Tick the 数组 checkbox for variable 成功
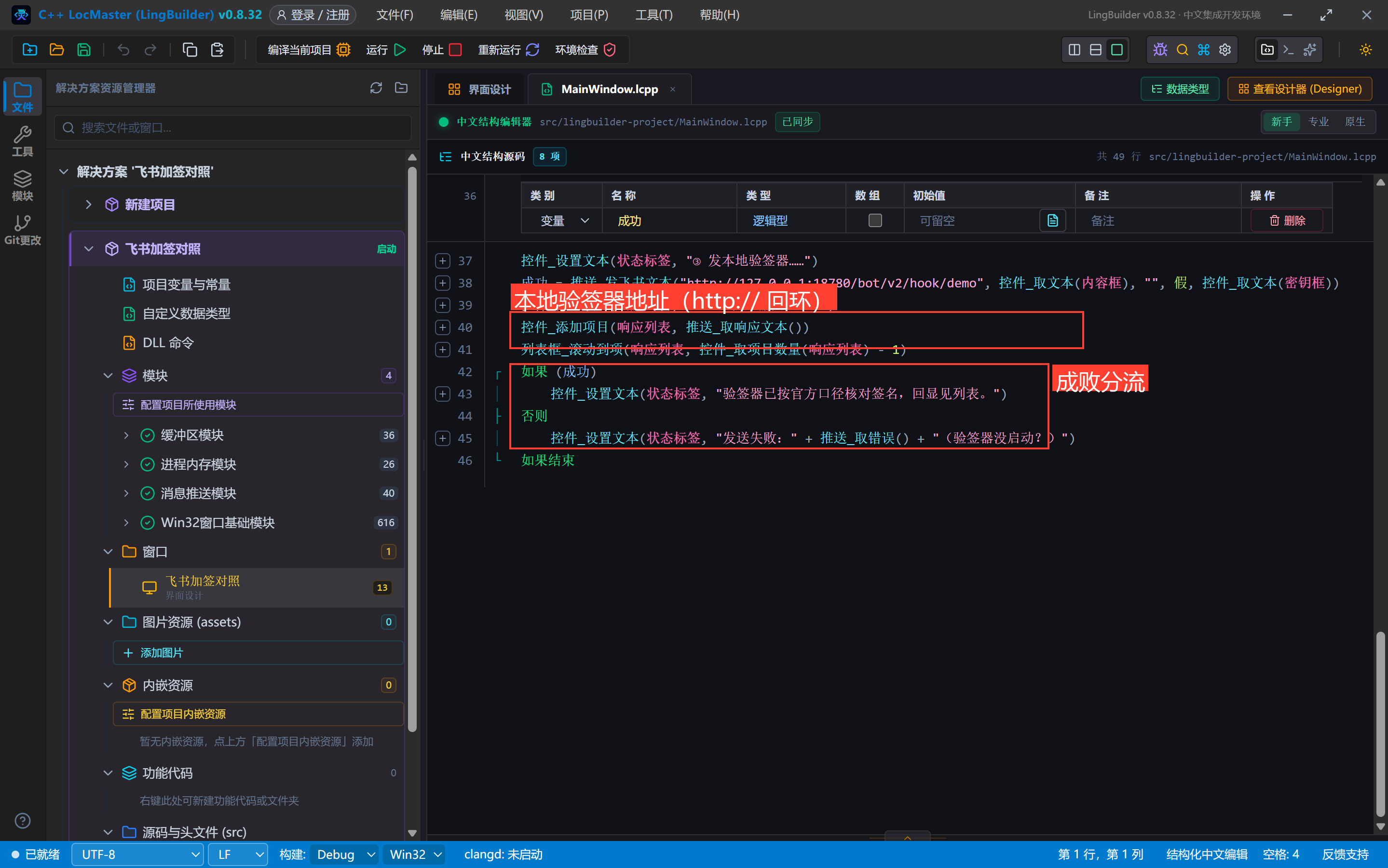Screen dimensions: 1388x868 click(875, 220)
